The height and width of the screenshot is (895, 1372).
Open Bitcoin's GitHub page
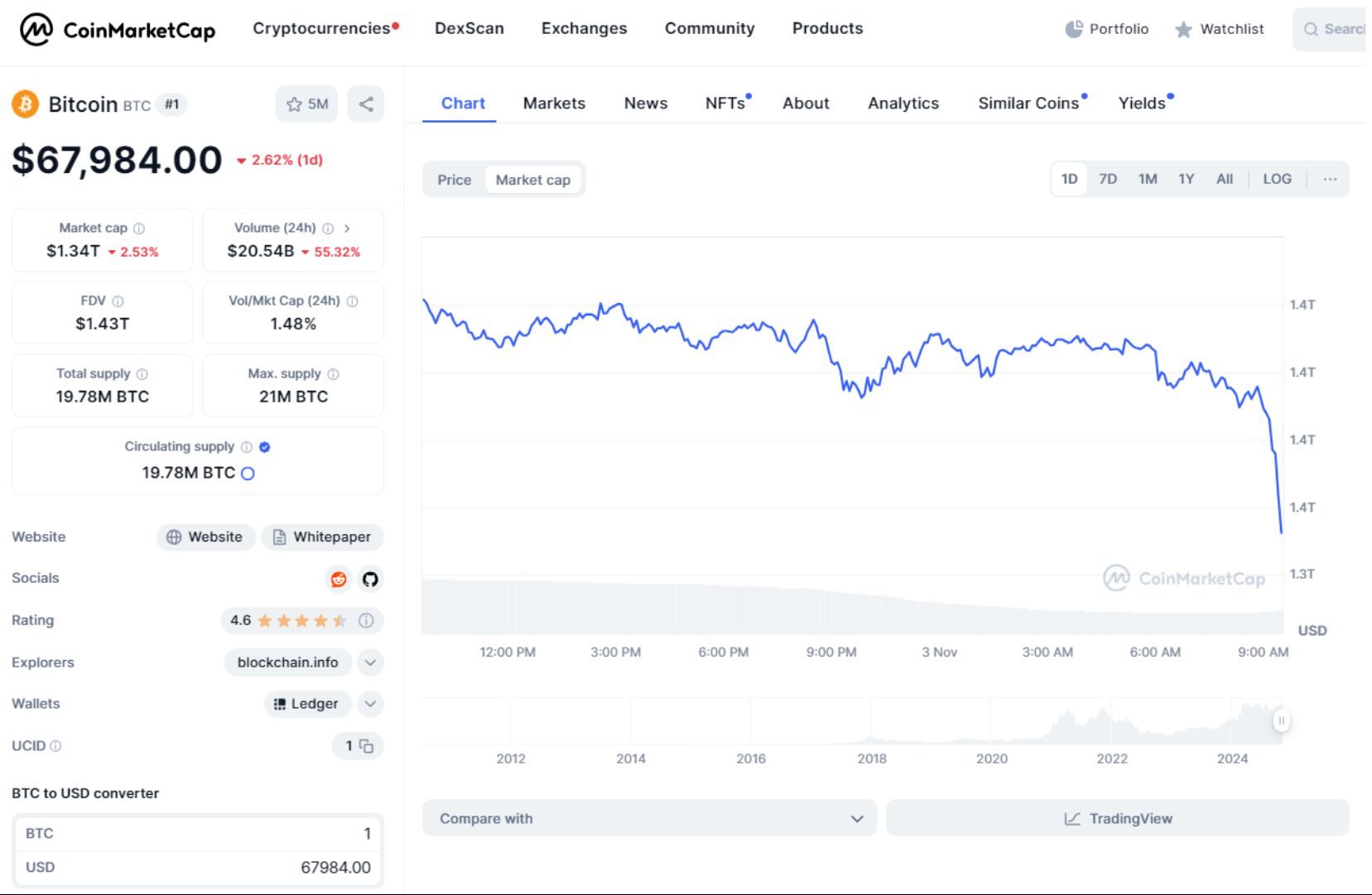click(370, 579)
